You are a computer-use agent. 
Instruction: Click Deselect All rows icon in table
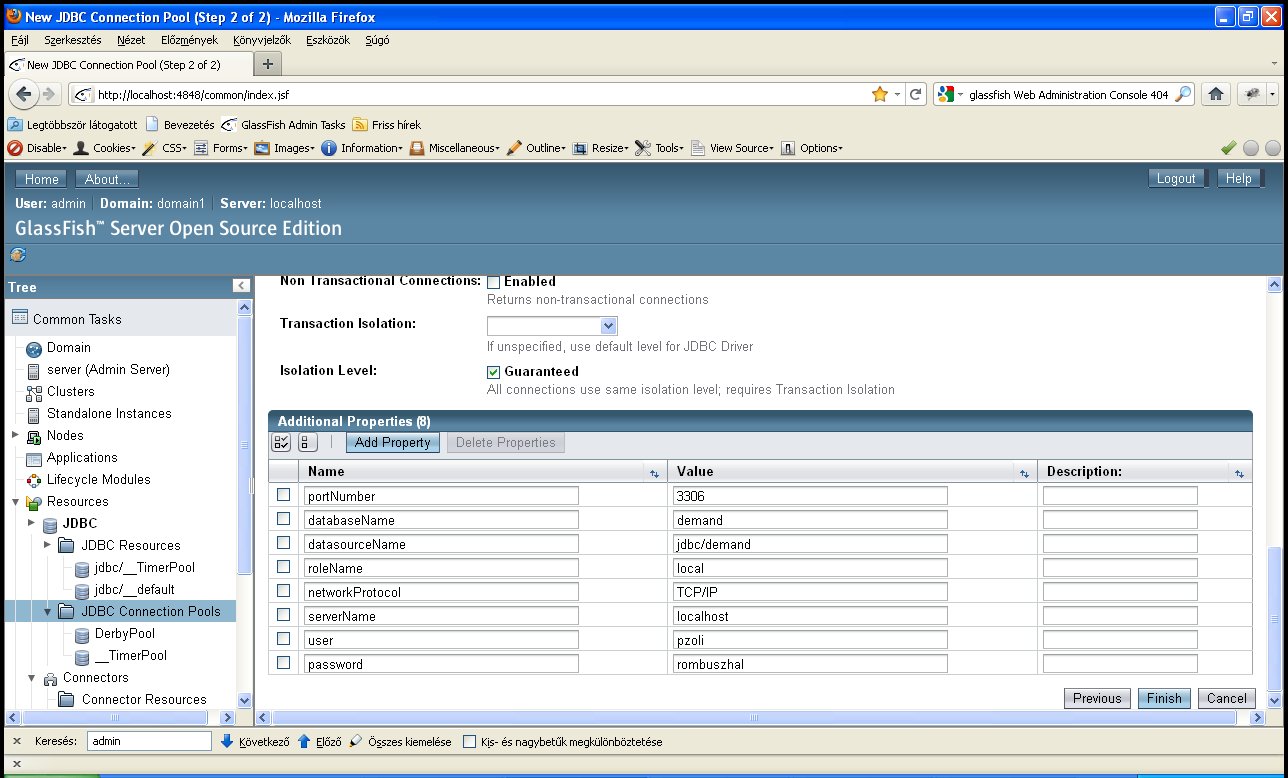[308, 442]
